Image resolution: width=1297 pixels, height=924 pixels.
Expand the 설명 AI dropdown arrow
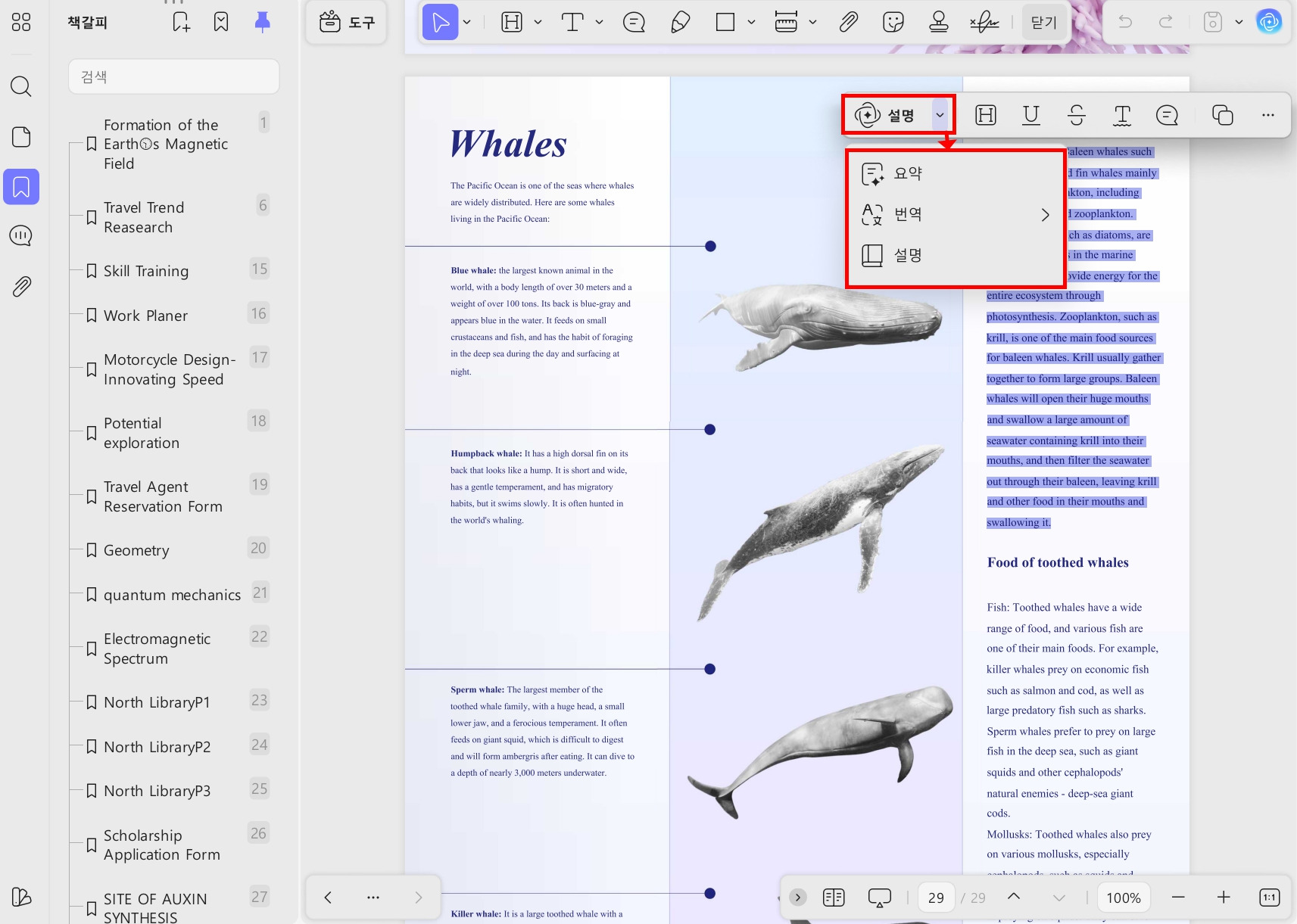(x=940, y=115)
